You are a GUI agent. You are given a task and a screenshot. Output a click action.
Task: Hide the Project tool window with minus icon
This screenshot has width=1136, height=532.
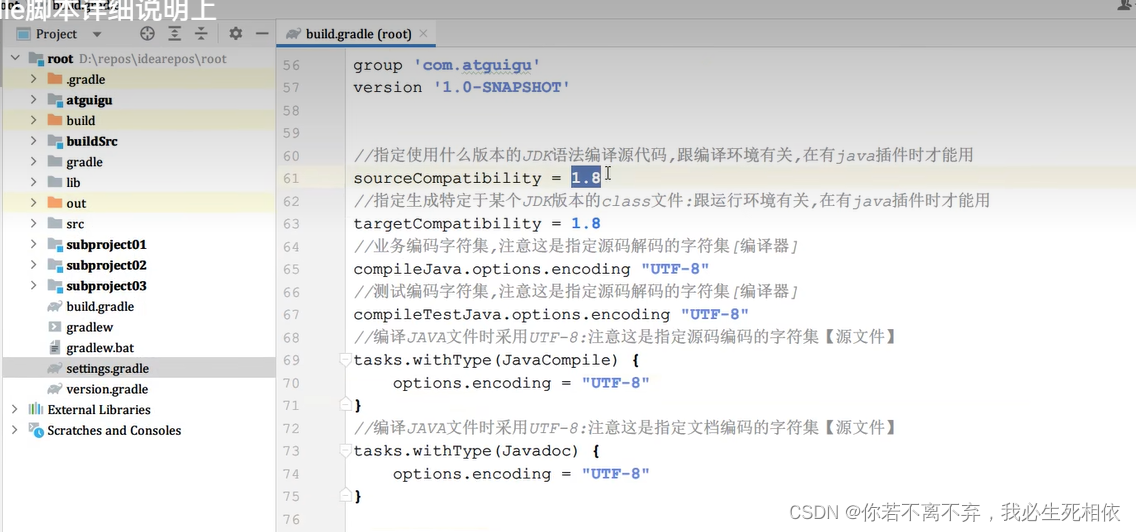click(x=262, y=33)
